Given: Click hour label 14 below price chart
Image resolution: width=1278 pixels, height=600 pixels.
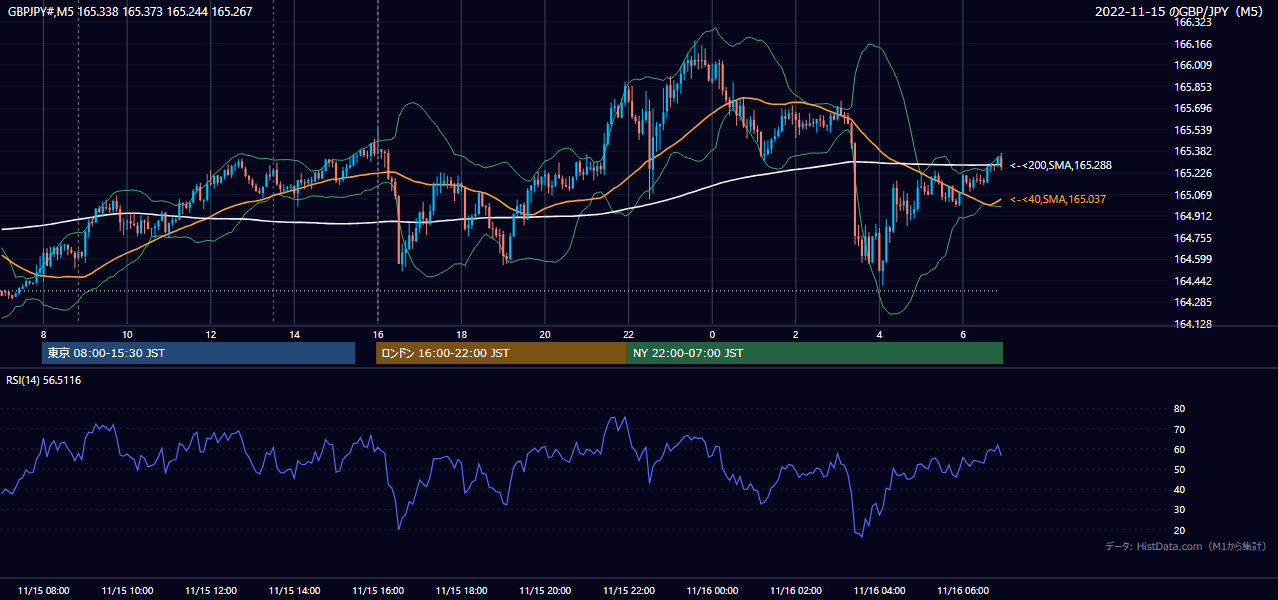Looking at the screenshot, I should [294, 334].
